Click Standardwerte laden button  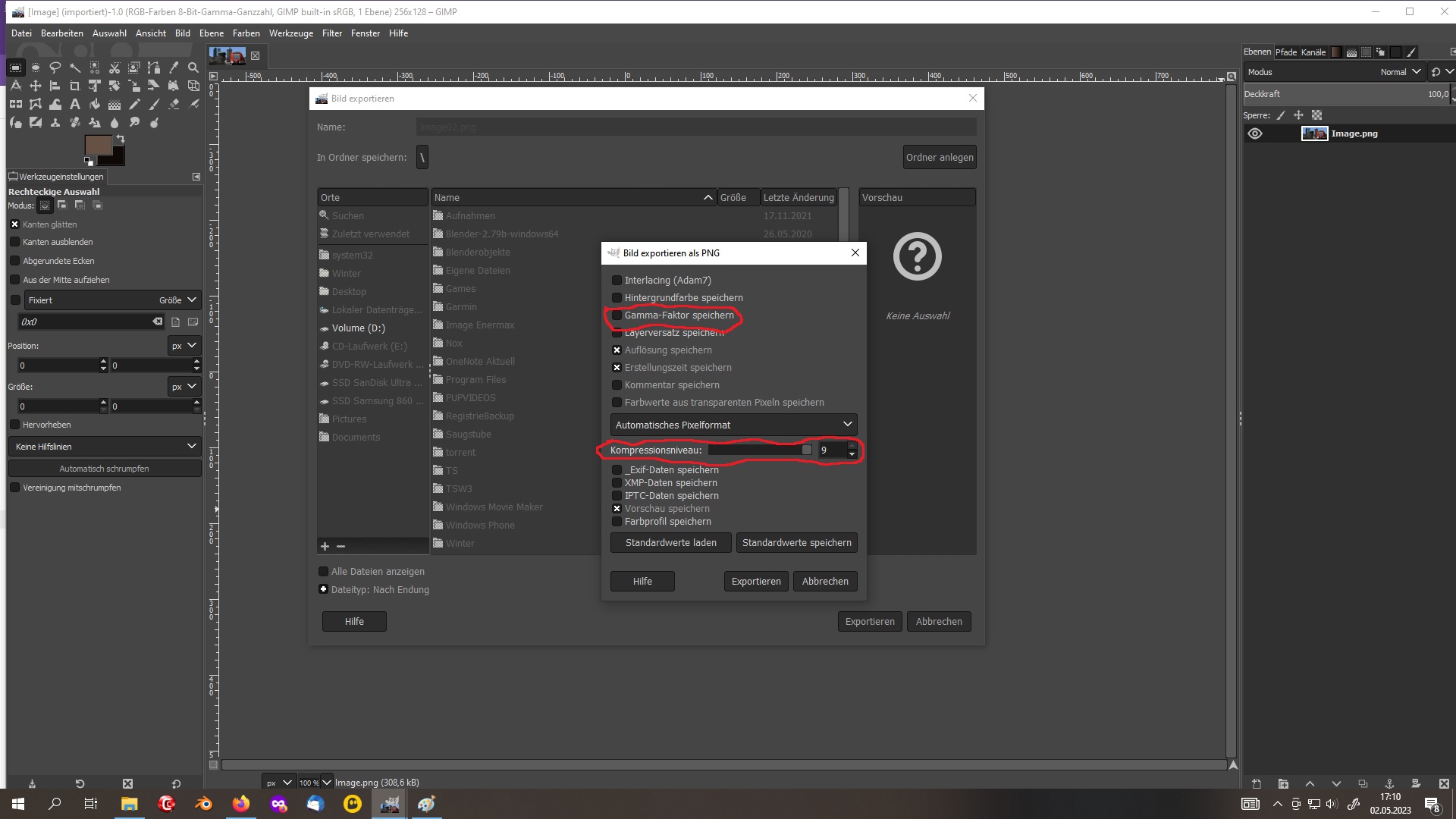[x=670, y=543]
